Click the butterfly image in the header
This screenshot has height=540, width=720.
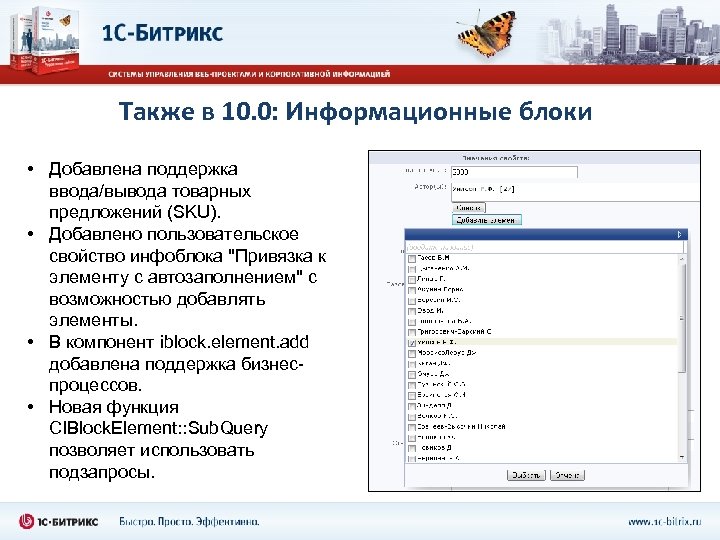[x=487, y=33]
